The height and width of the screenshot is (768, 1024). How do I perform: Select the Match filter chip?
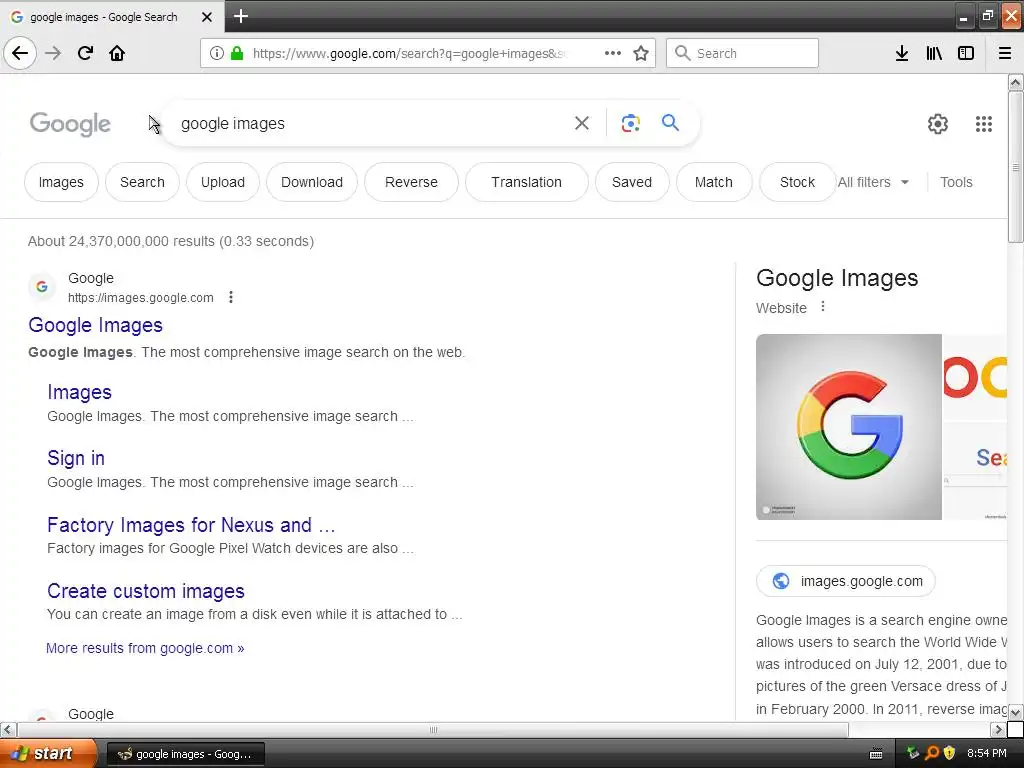714,182
